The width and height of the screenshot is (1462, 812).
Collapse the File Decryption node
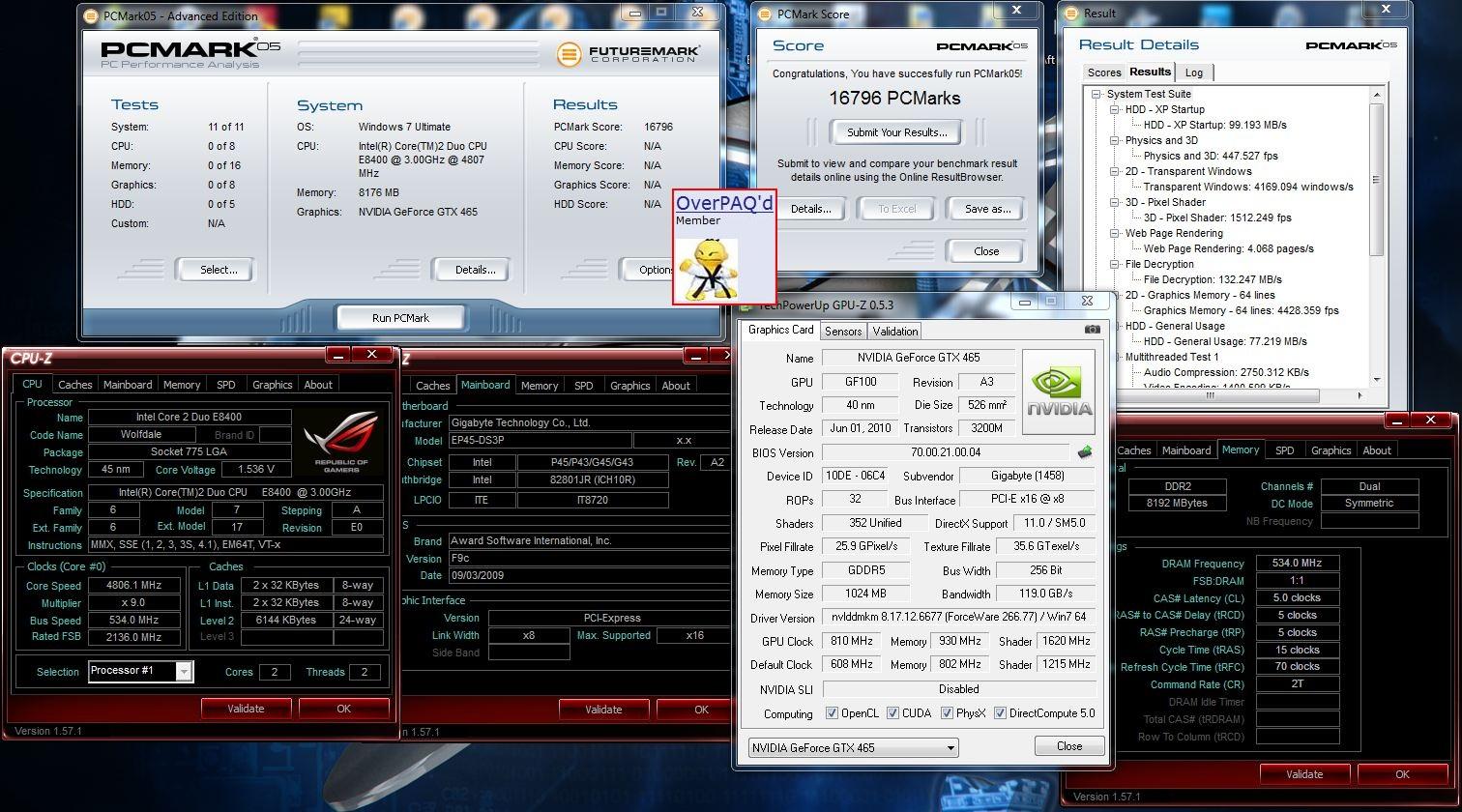click(x=1115, y=264)
